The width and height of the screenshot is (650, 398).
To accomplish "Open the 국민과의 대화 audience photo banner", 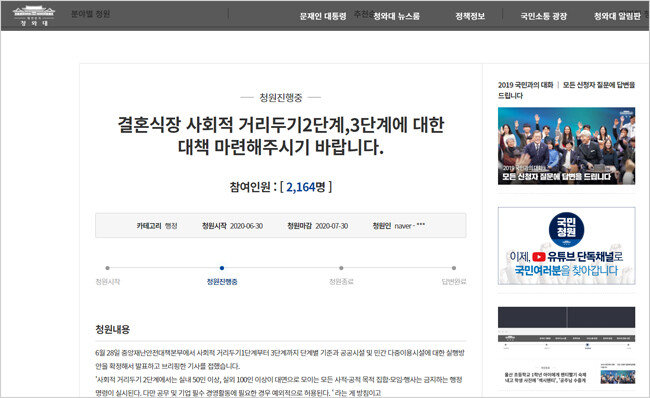I will (x=566, y=146).
